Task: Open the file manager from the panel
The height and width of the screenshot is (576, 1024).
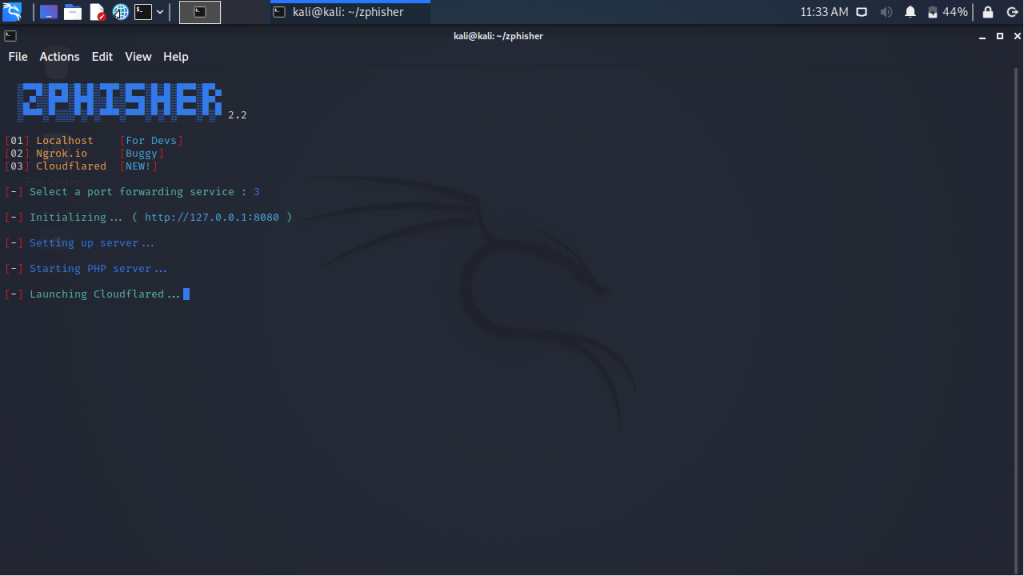Action: pos(72,12)
